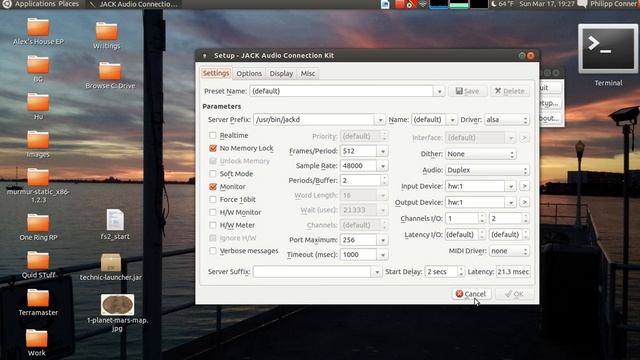Enable Soft Mode checkbox
This screenshot has height=360, width=640.
click(213, 173)
